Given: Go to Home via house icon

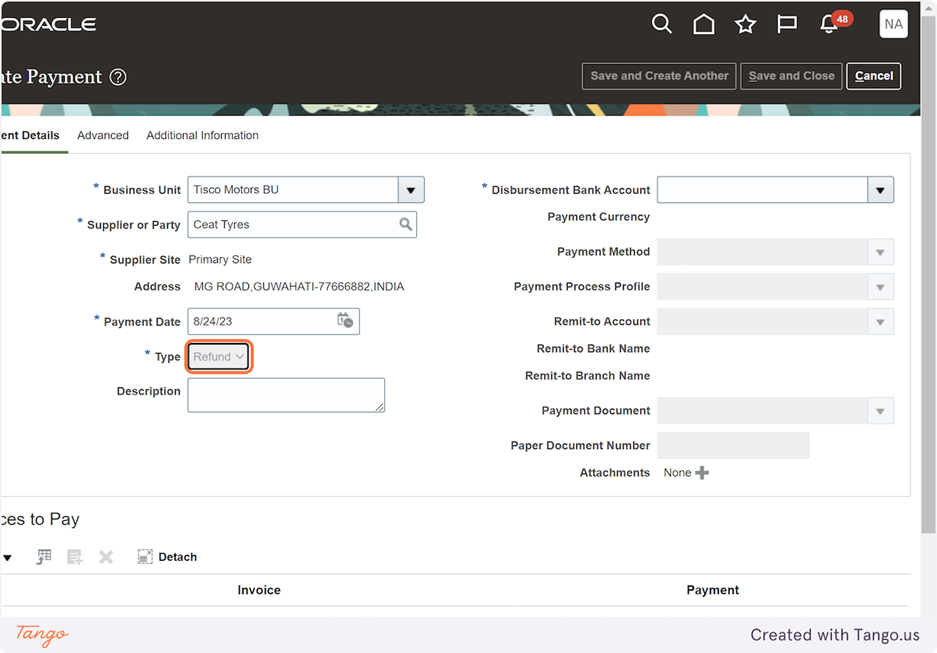Looking at the screenshot, I should (x=703, y=24).
